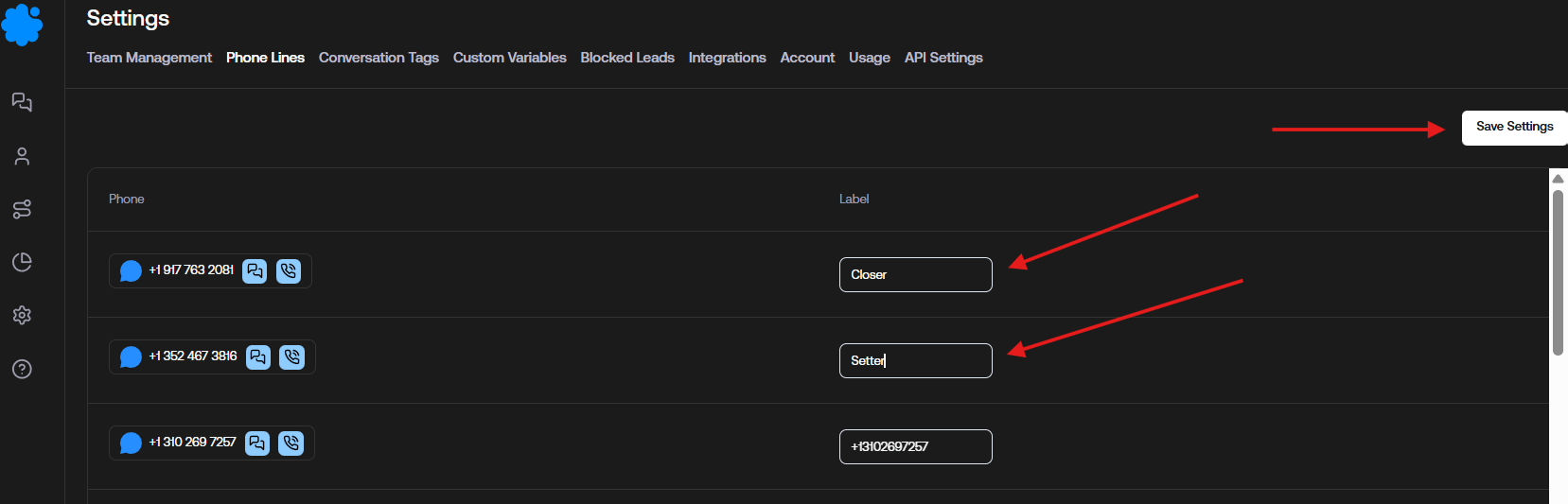Screen dimensions: 1568x504
Task: Click the blue bubble icon for +1 352 467 3816
Action: [x=131, y=357]
